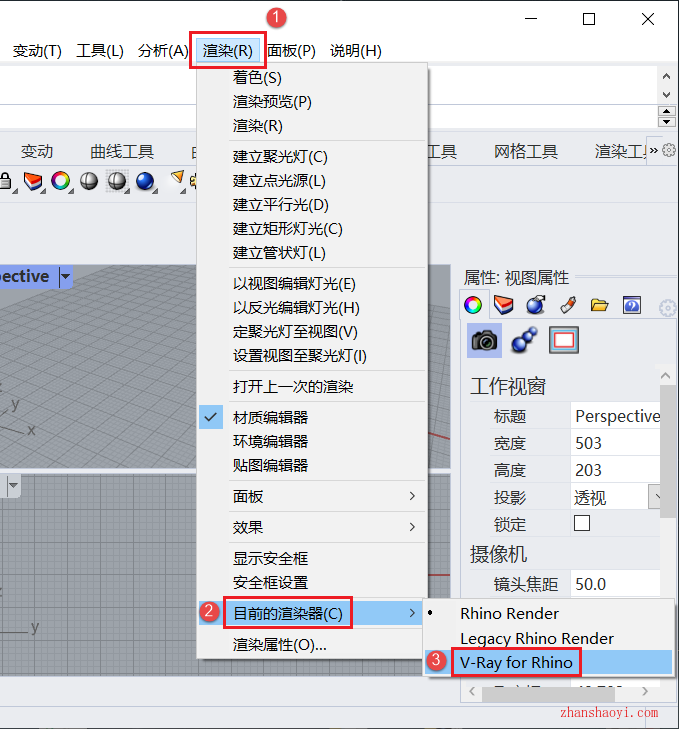Expand the 效果 submenu
This screenshot has height=729, width=679.
pos(312,528)
